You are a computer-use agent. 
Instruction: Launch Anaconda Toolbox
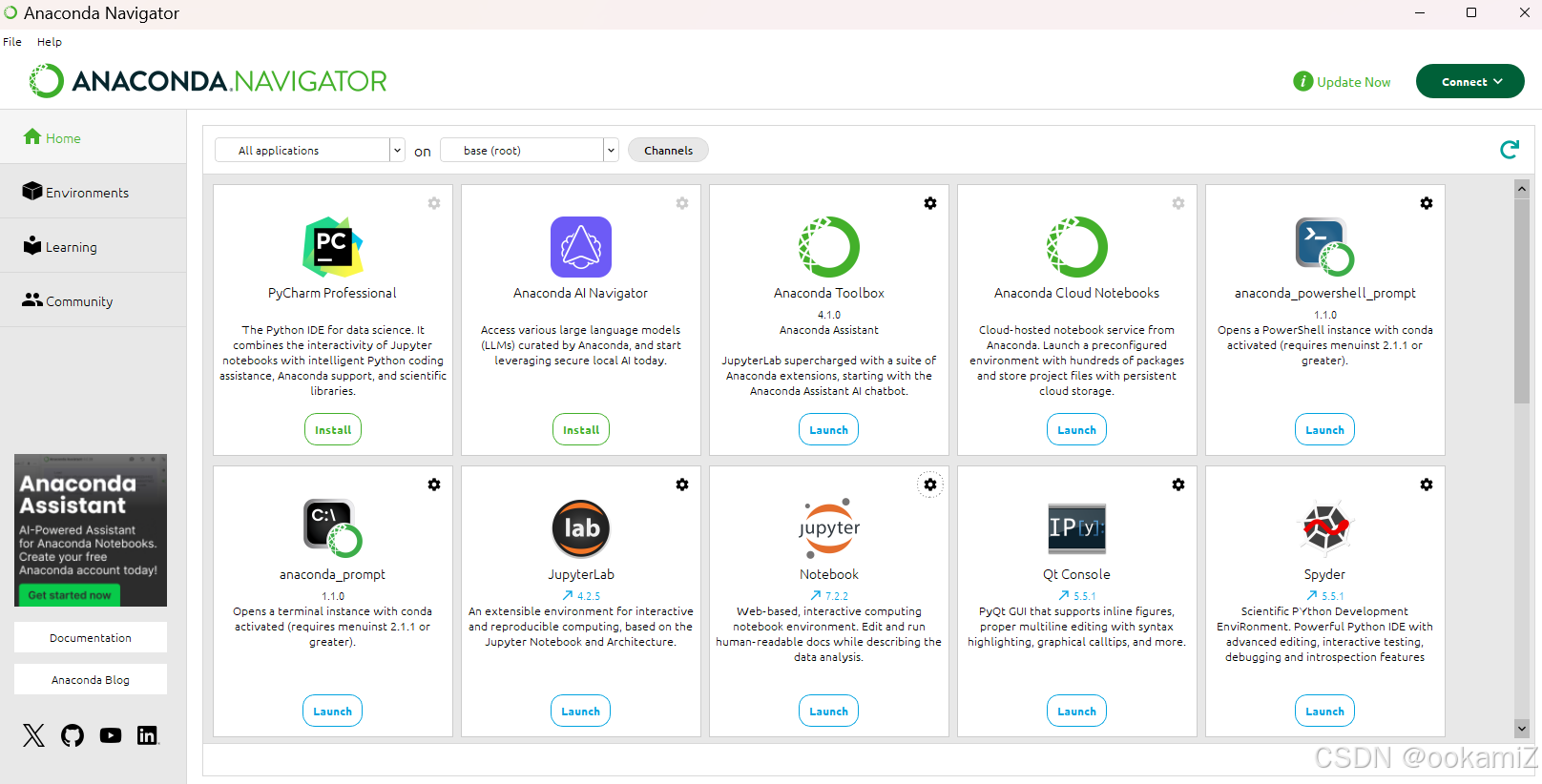(x=829, y=430)
